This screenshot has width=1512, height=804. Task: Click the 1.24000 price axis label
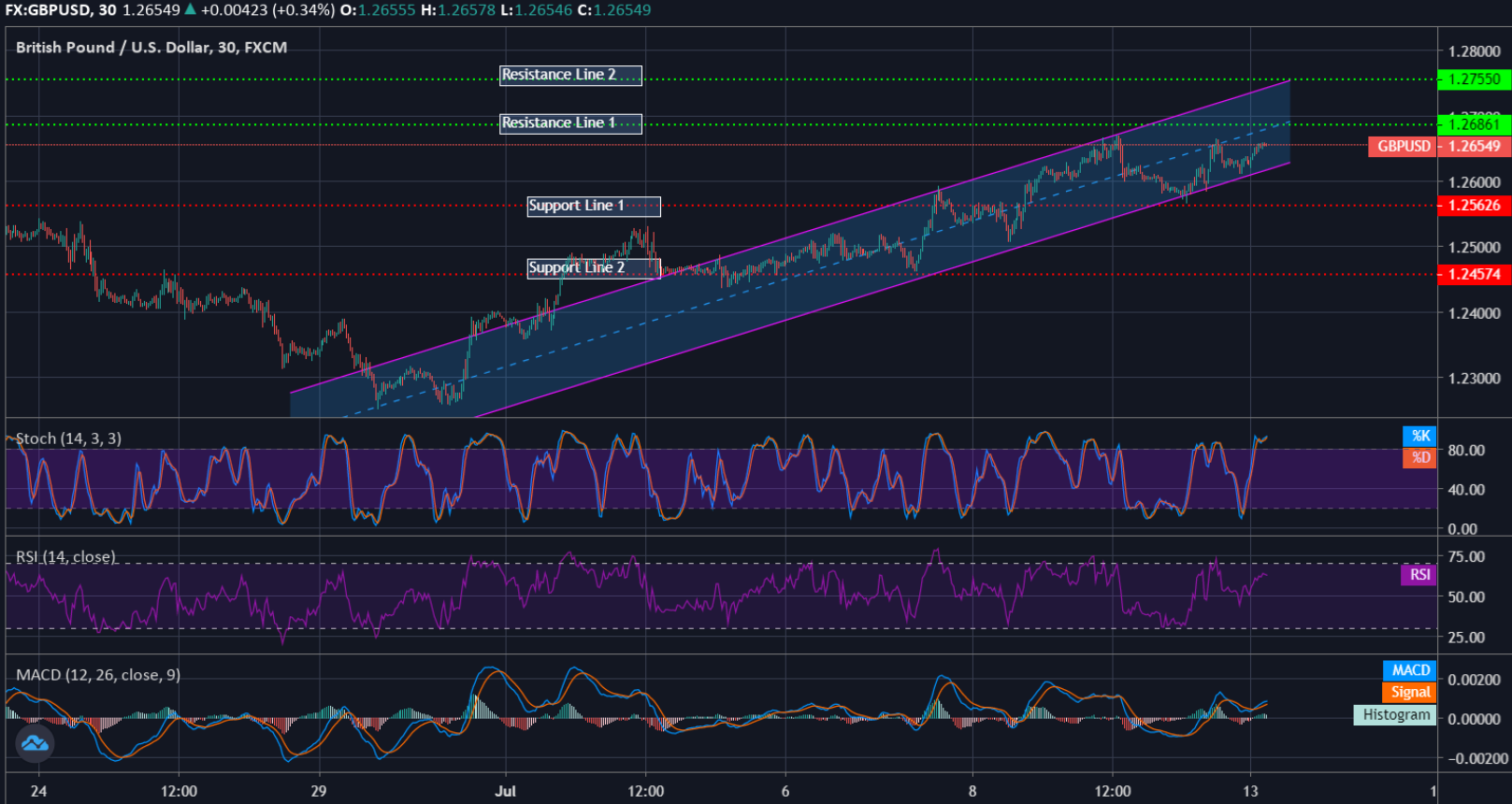click(1474, 313)
